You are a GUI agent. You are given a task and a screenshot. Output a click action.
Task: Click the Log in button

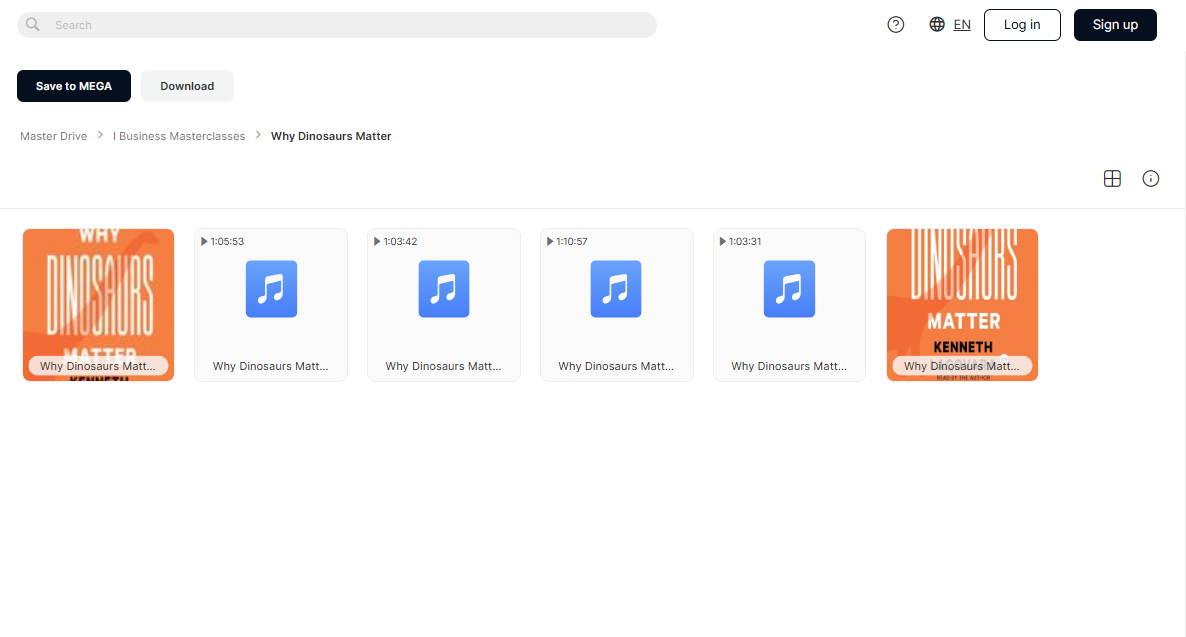click(x=1022, y=25)
